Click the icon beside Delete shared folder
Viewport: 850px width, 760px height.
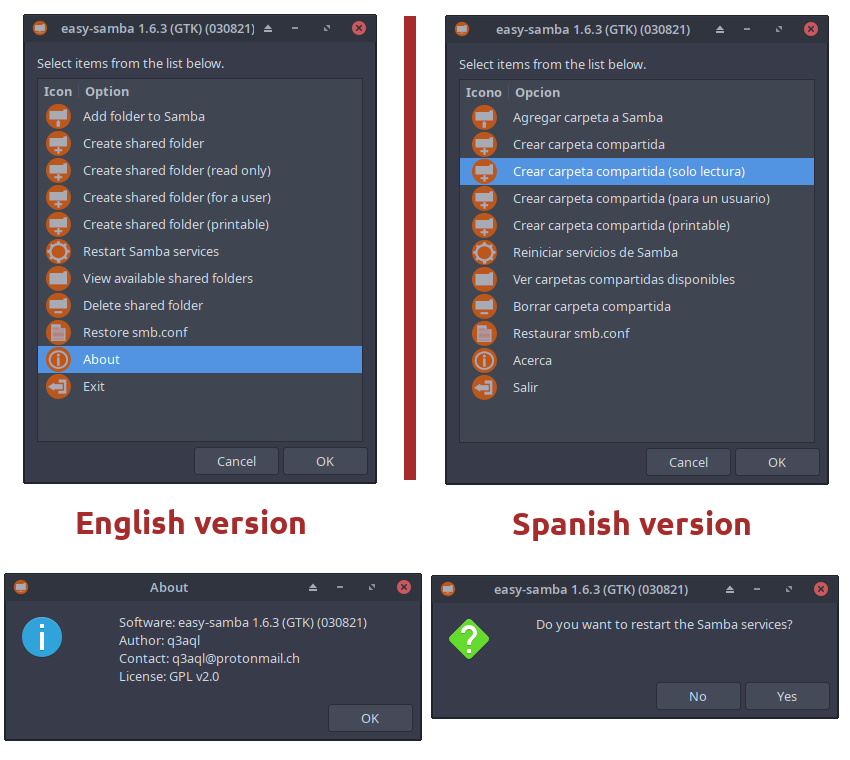(x=58, y=306)
